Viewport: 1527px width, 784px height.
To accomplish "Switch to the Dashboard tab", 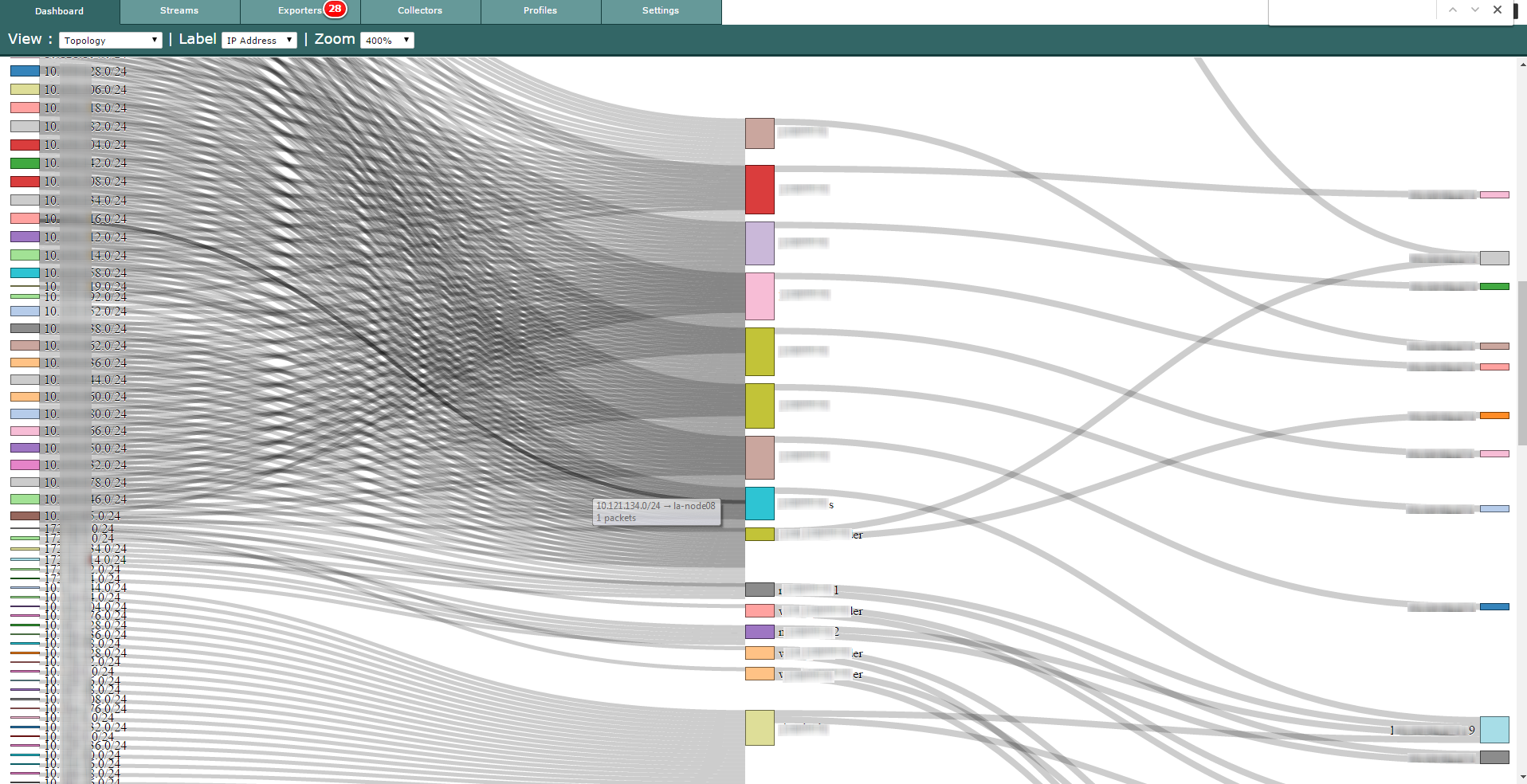I will tap(60, 11).
